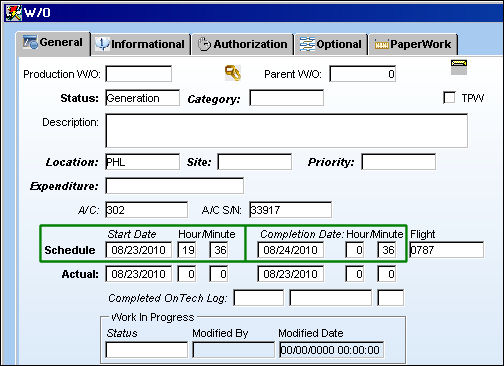Click the Expenditure input field
The image size is (504, 366).
click(175, 186)
